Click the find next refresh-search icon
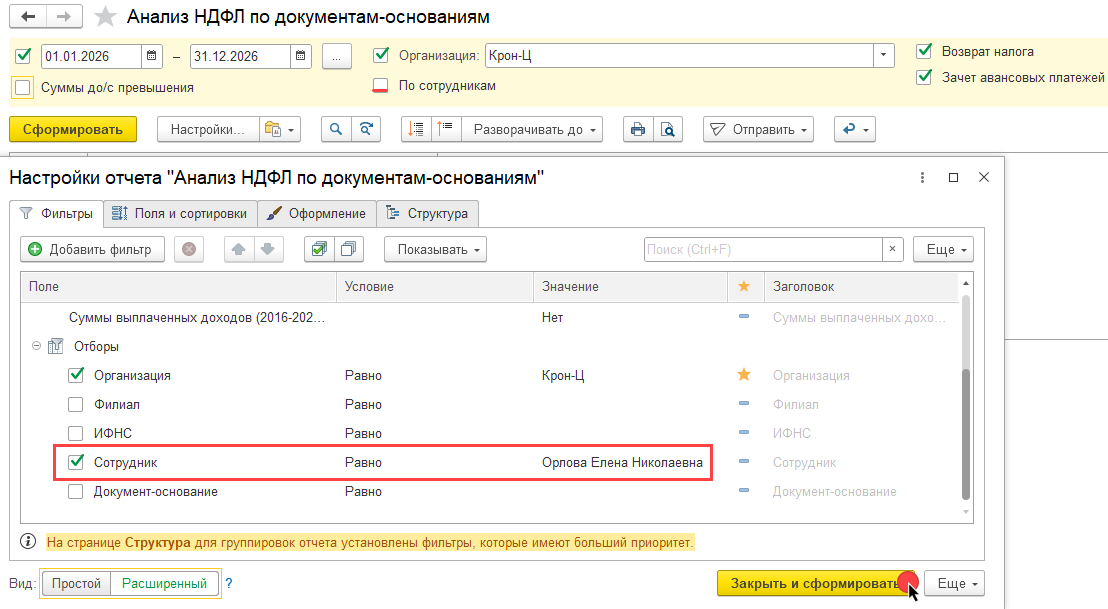1108x609 pixels. pyautogui.click(x=366, y=130)
